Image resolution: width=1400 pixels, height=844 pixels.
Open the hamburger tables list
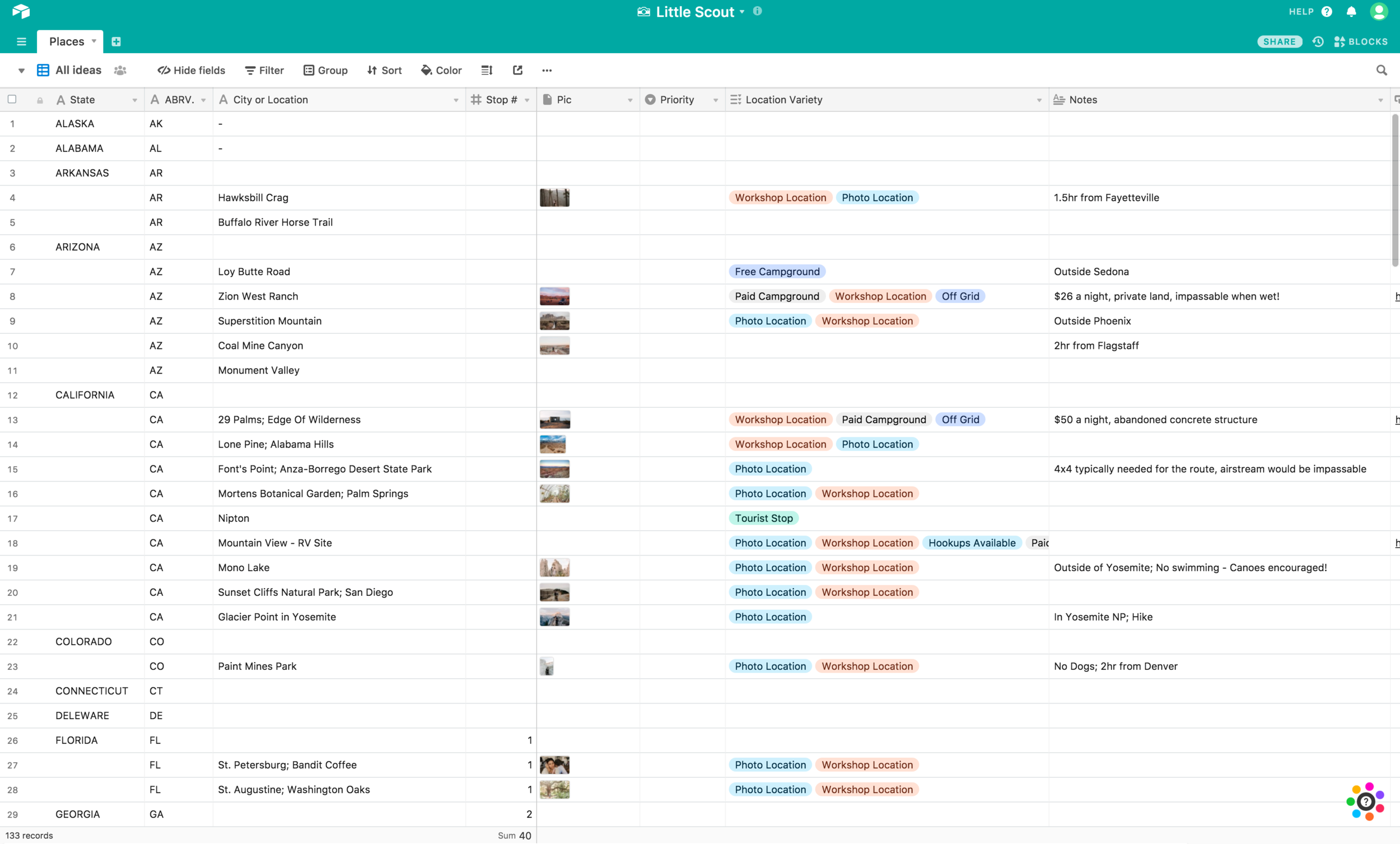[22, 41]
